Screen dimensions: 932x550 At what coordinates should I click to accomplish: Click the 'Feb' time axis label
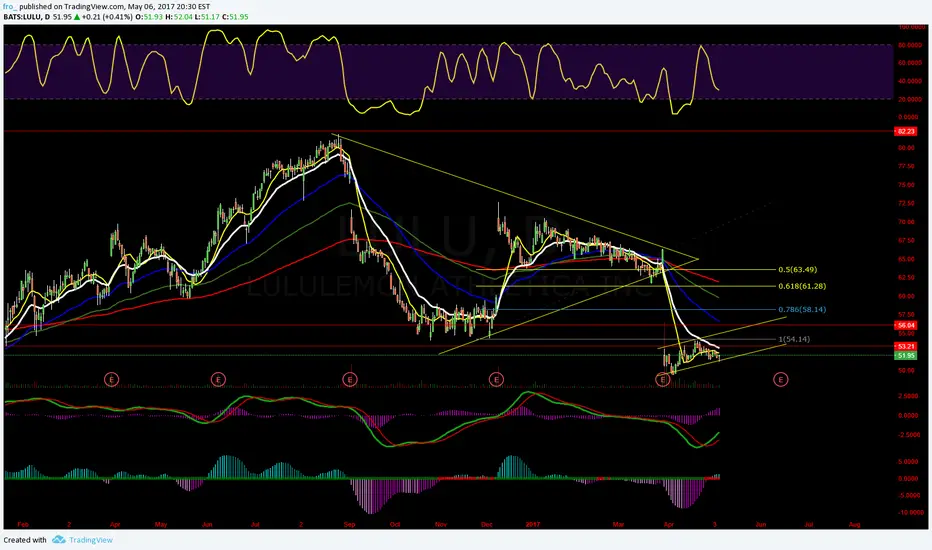click(x=23, y=524)
